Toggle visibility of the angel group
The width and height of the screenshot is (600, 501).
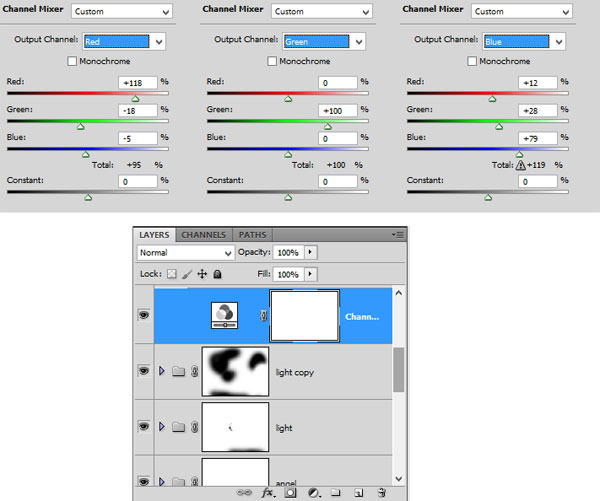coord(144,481)
